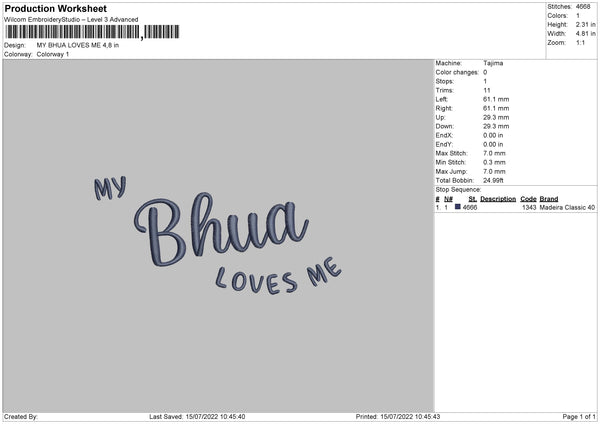600x424 pixels.
Task: Click 'Last Saved: 15/07/2022 10:45:40' footer text
Action: click(197, 417)
